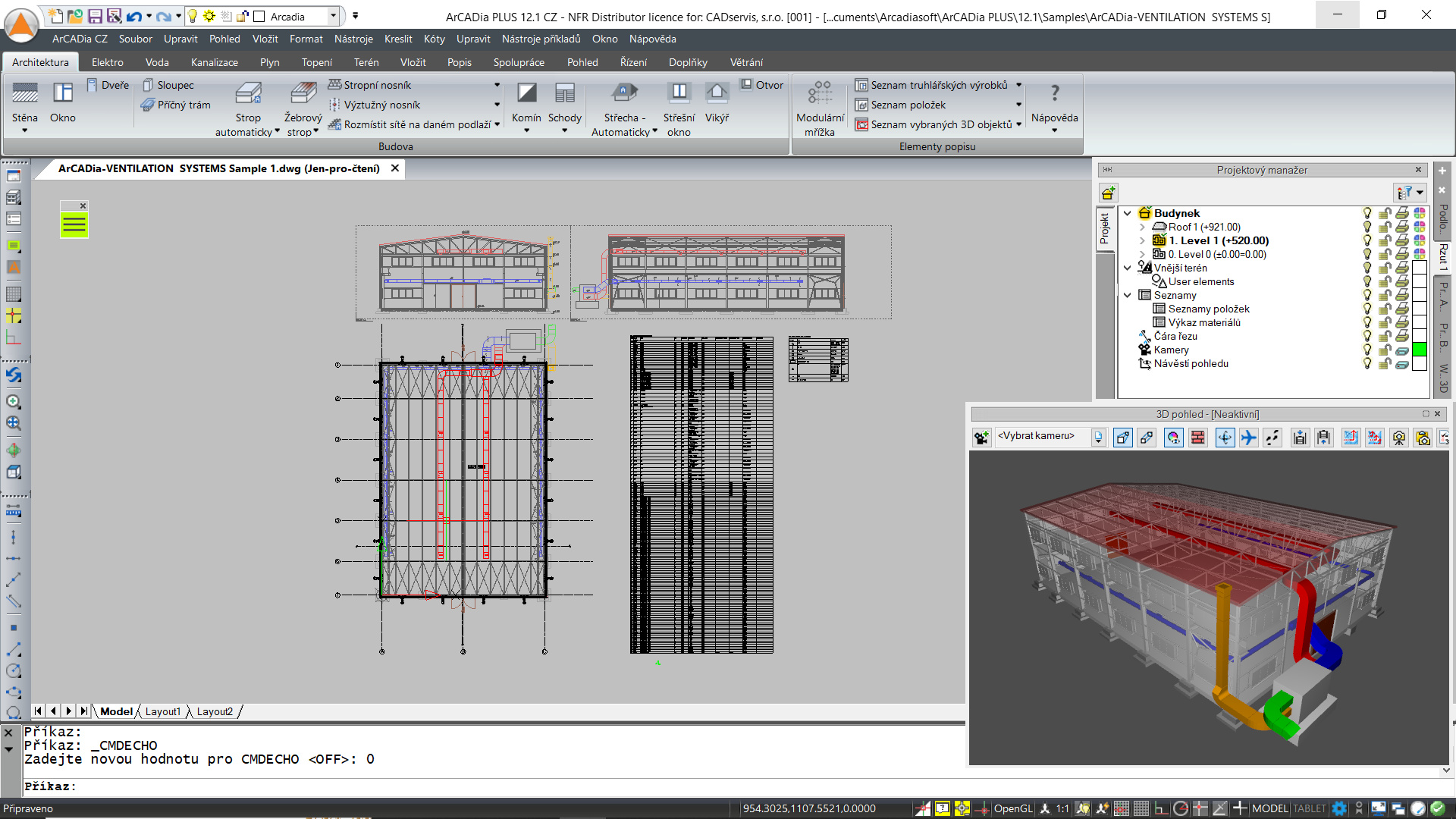
Task: Collapse the Seznamy tree node
Action: pyautogui.click(x=1128, y=295)
